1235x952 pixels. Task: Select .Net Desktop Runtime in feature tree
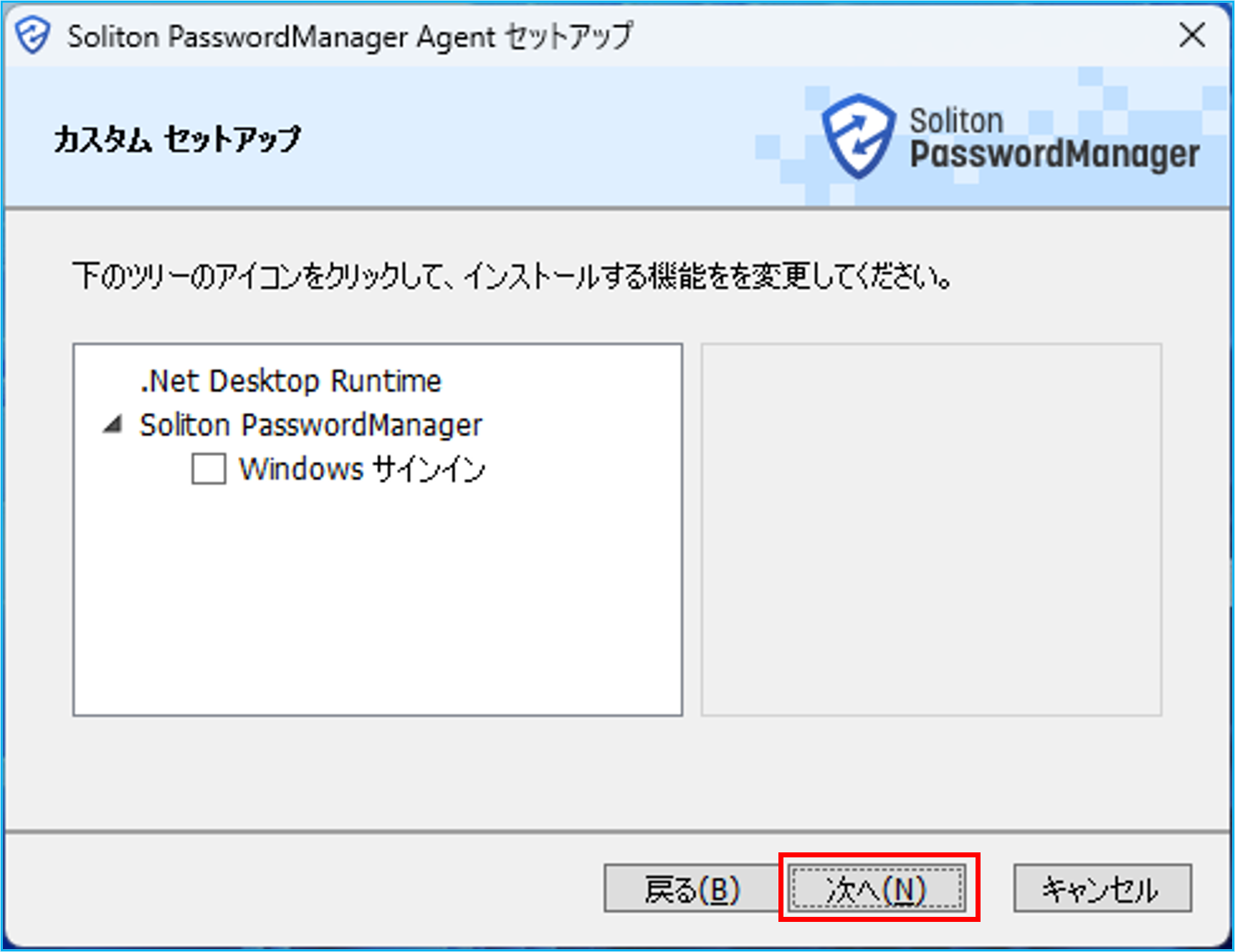tap(290, 381)
